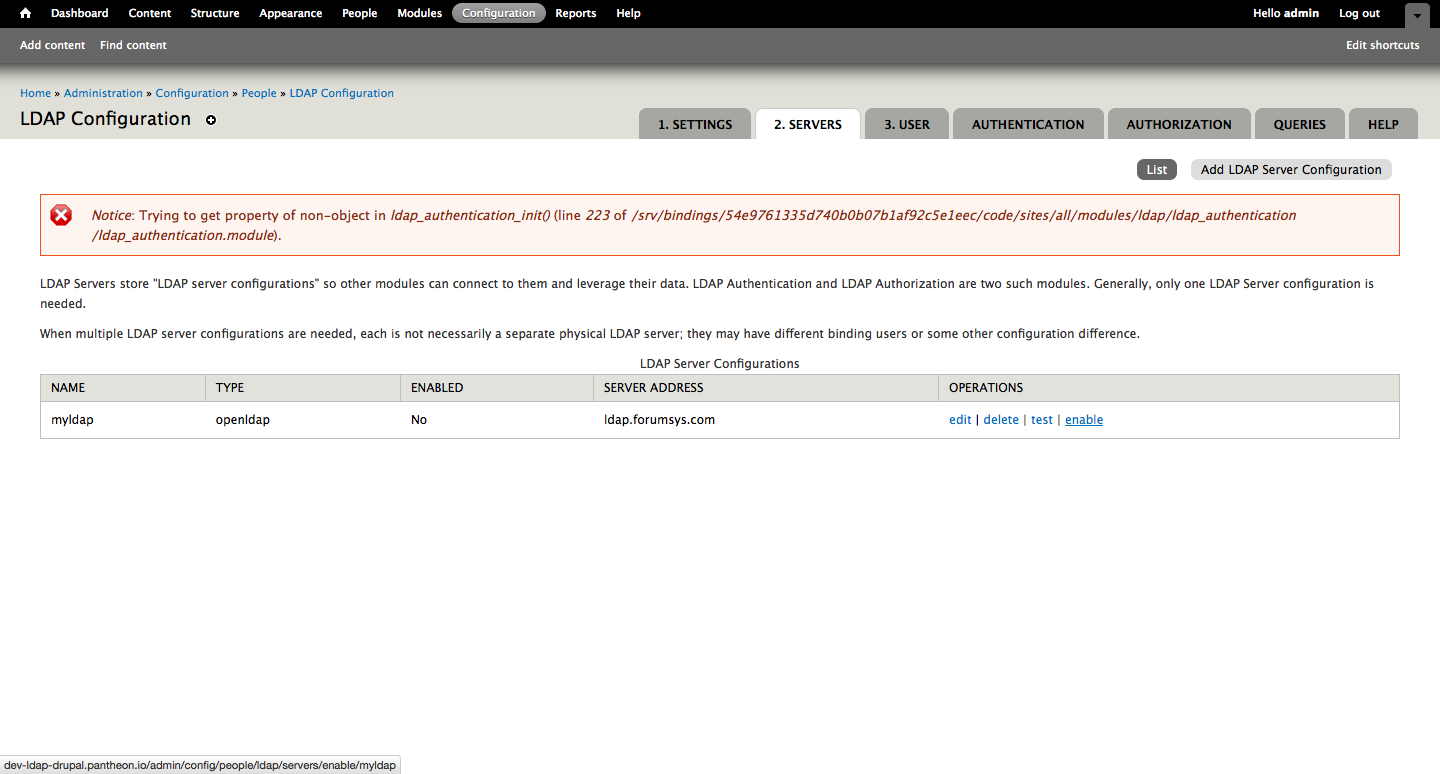
Task: Enable the myldap server
Action: 1084,420
